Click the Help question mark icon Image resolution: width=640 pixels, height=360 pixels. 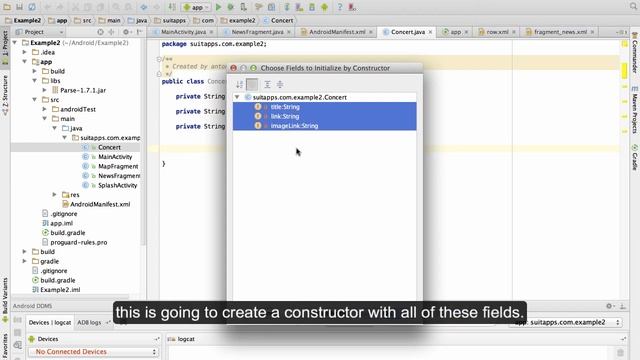(339, 7)
